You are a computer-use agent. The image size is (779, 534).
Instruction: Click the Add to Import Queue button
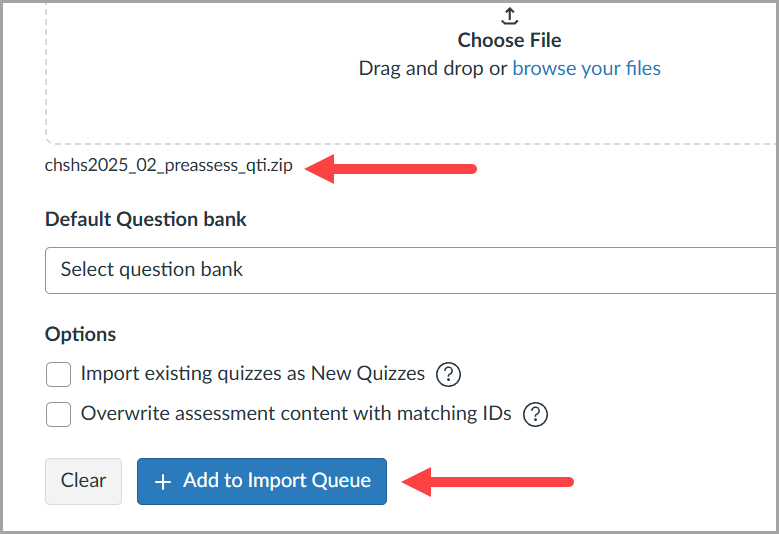(x=261, y=481)
